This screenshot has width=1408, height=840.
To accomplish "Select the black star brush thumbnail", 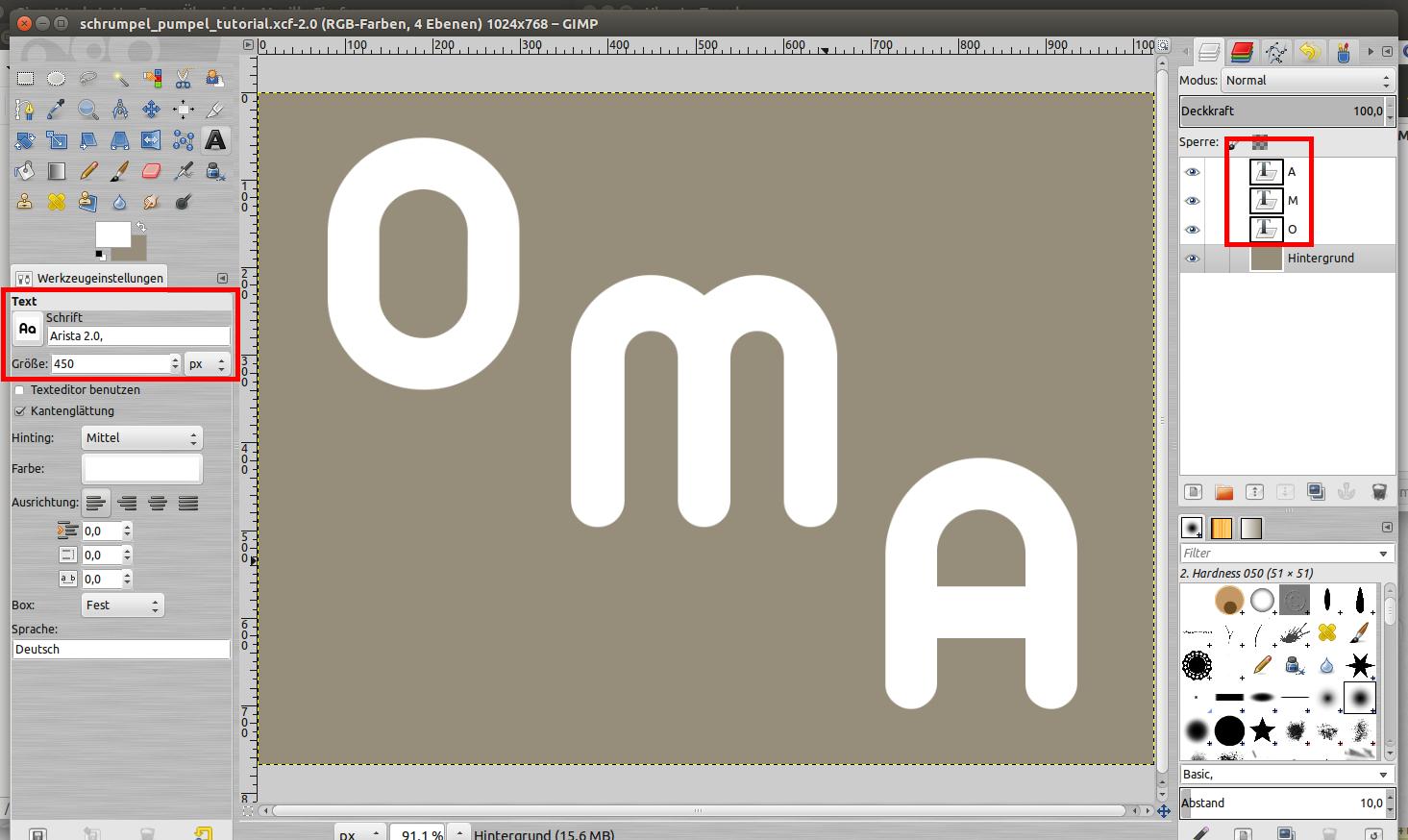I will pos(1262,730).
